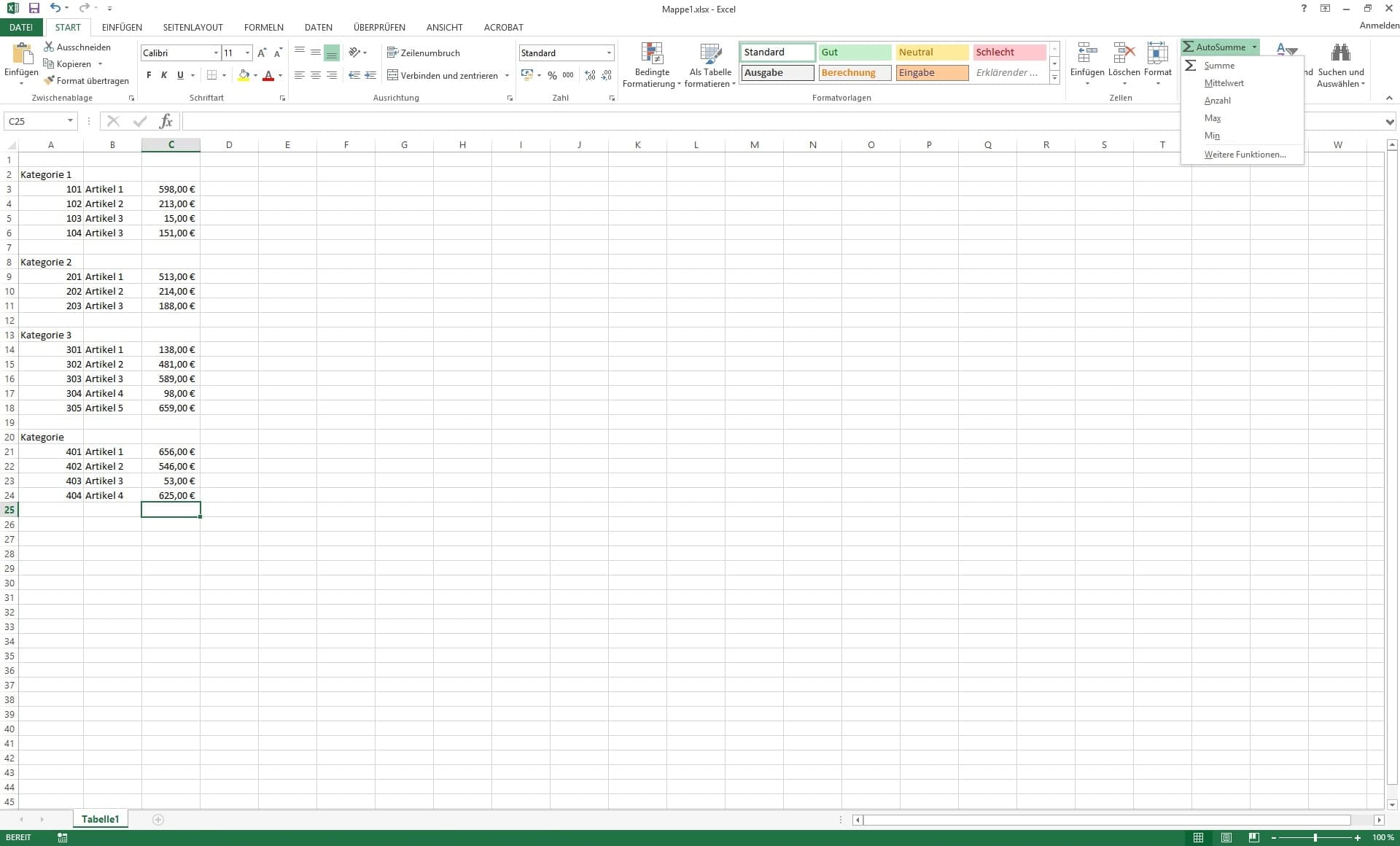Click the Bedingte Formatierung icon
This screenshot has width=1400, height=846.
click(652, 54)
